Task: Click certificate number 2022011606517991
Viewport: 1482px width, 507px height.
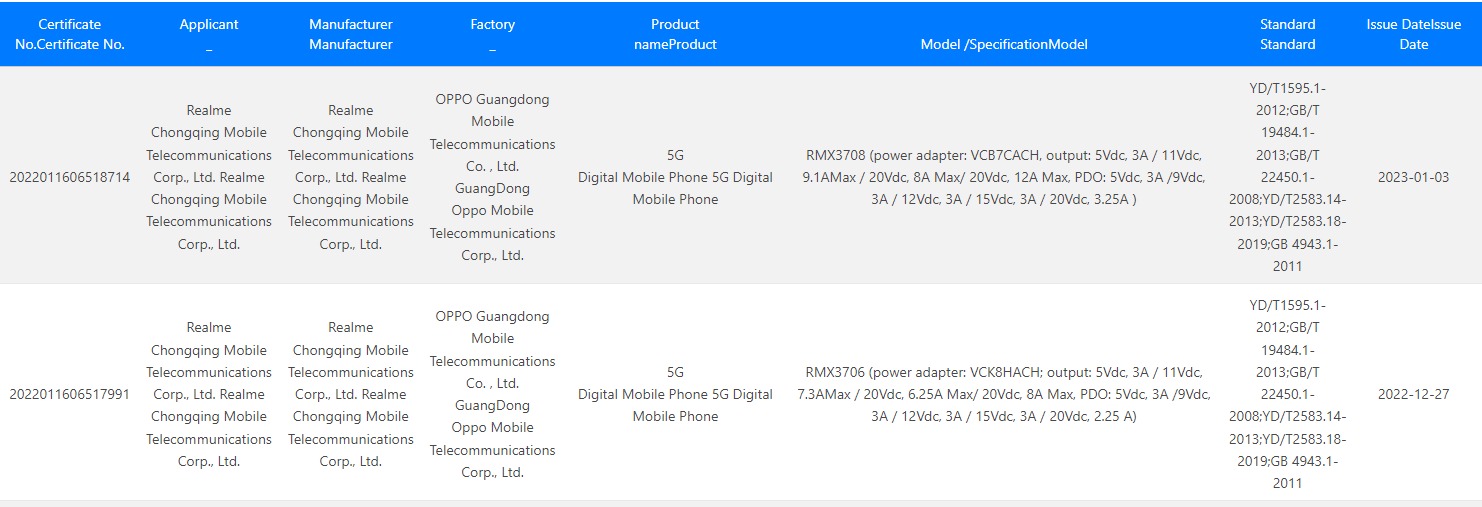Action: [70, 394]
